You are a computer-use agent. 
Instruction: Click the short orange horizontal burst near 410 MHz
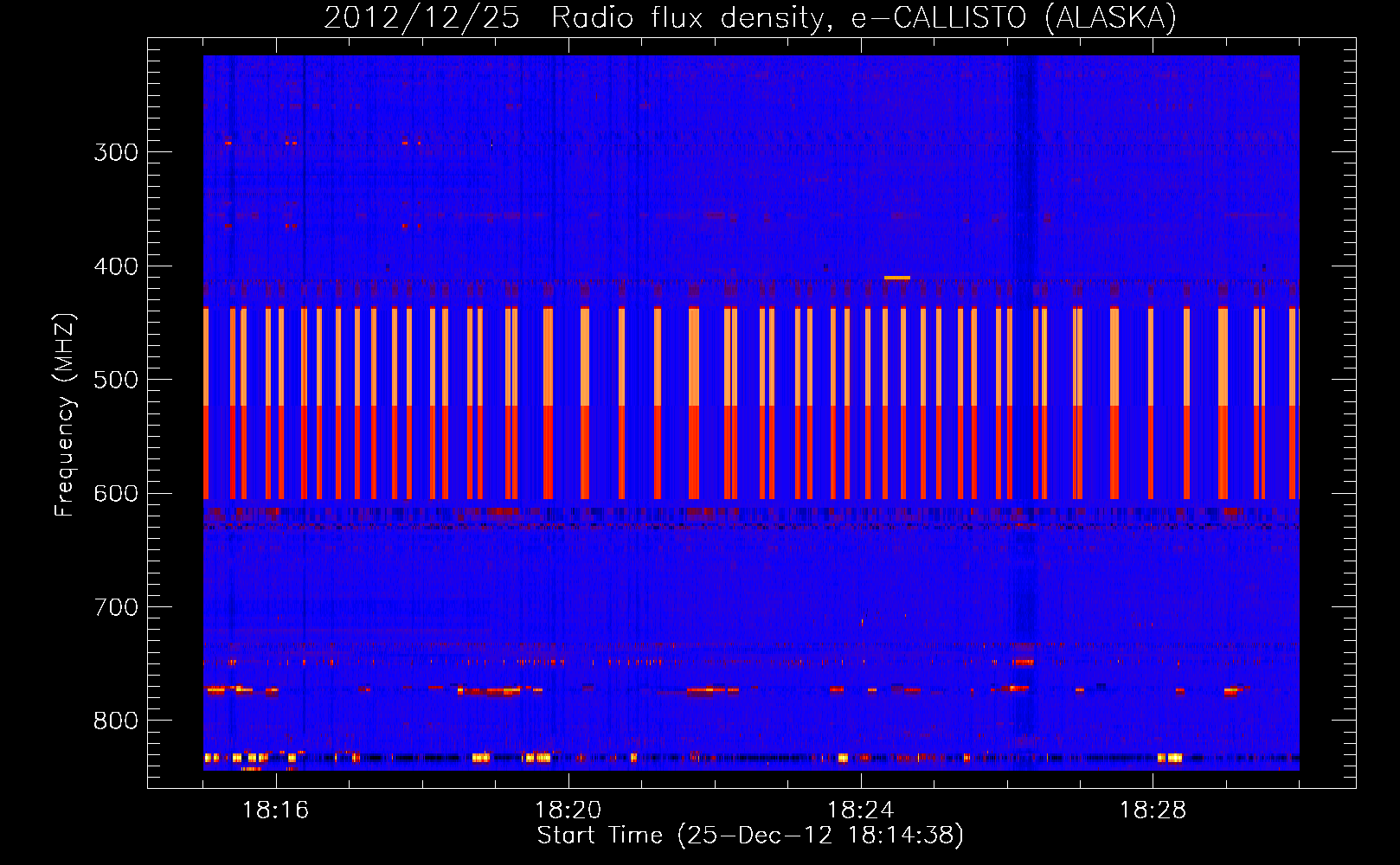[x=897, y=278]
